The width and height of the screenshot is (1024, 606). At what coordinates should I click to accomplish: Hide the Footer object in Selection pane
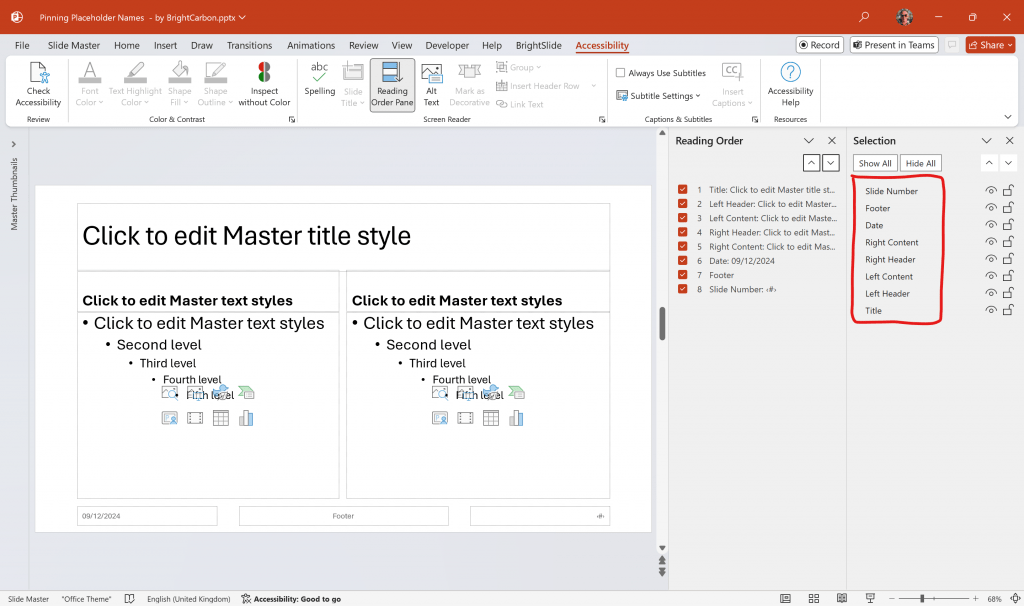990,207
